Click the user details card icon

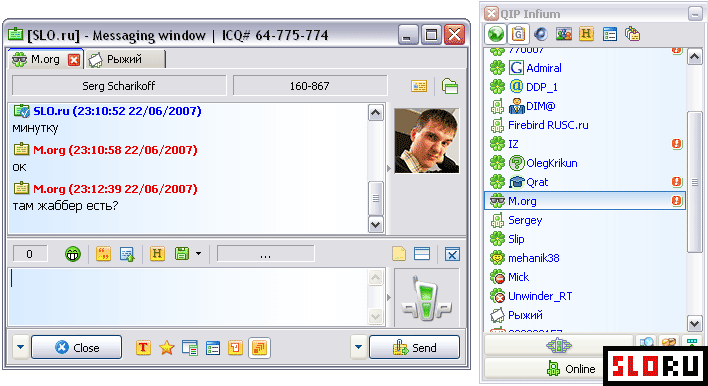coord(419,86)
